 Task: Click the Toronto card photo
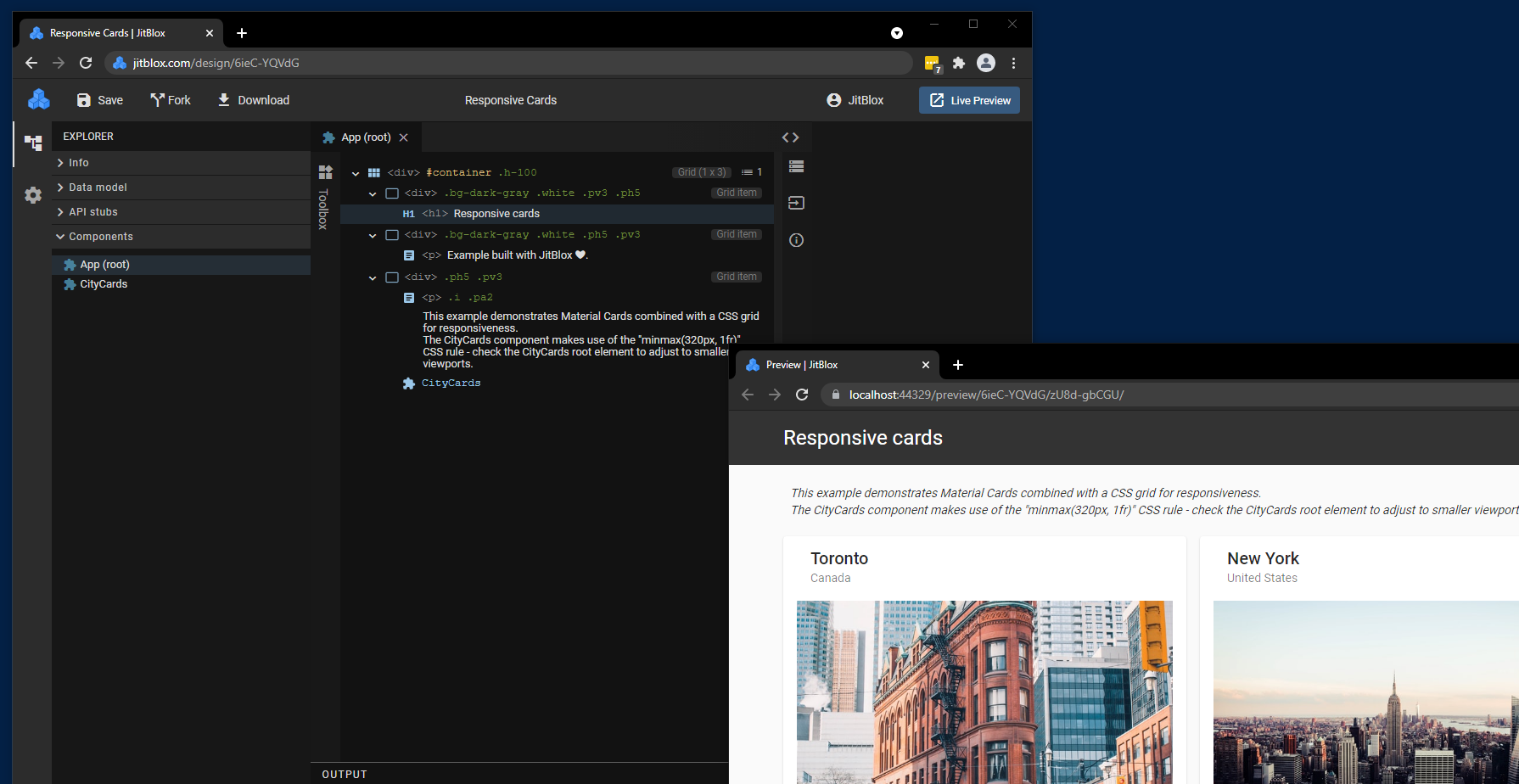(984, 692)
